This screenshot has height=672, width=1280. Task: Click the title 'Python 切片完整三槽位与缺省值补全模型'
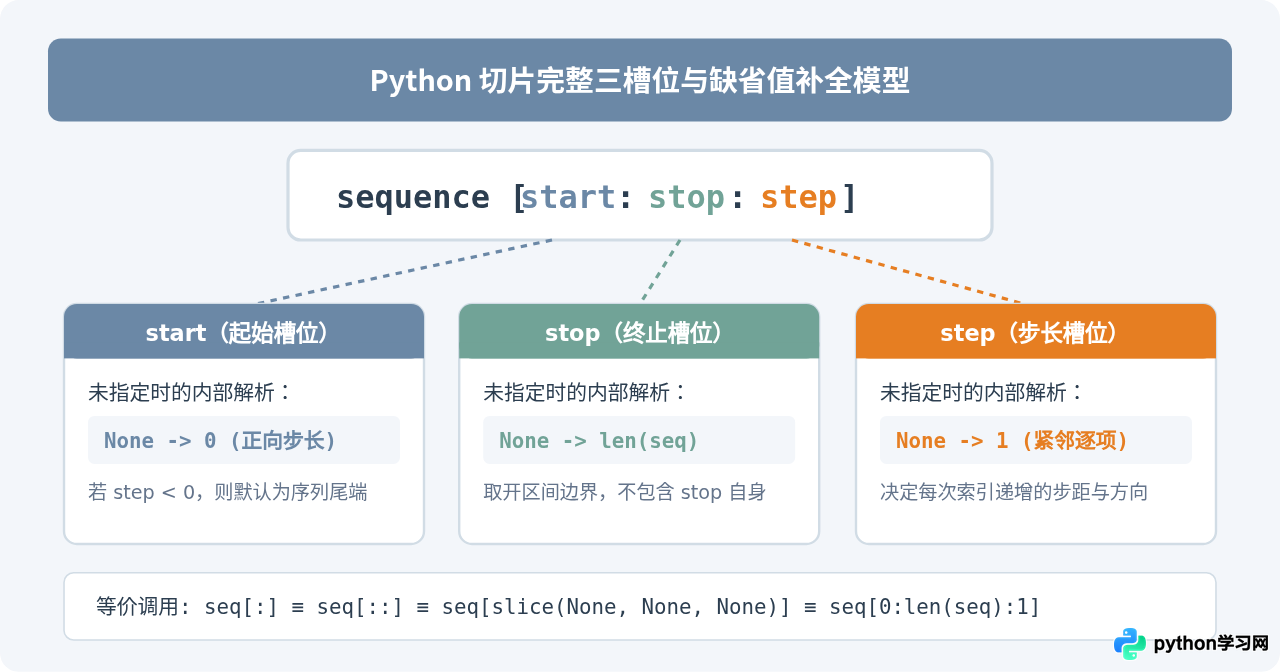pyautogui.click(x=640, y=80)
